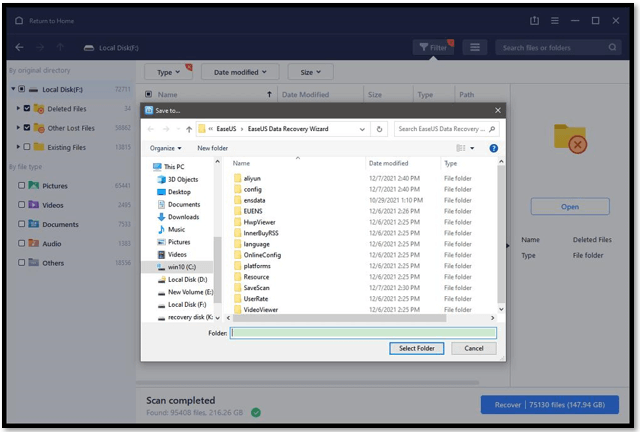640x432 pixels.
Task: Check the Videos file type checkbox
Action: click(x=22, y=205)
